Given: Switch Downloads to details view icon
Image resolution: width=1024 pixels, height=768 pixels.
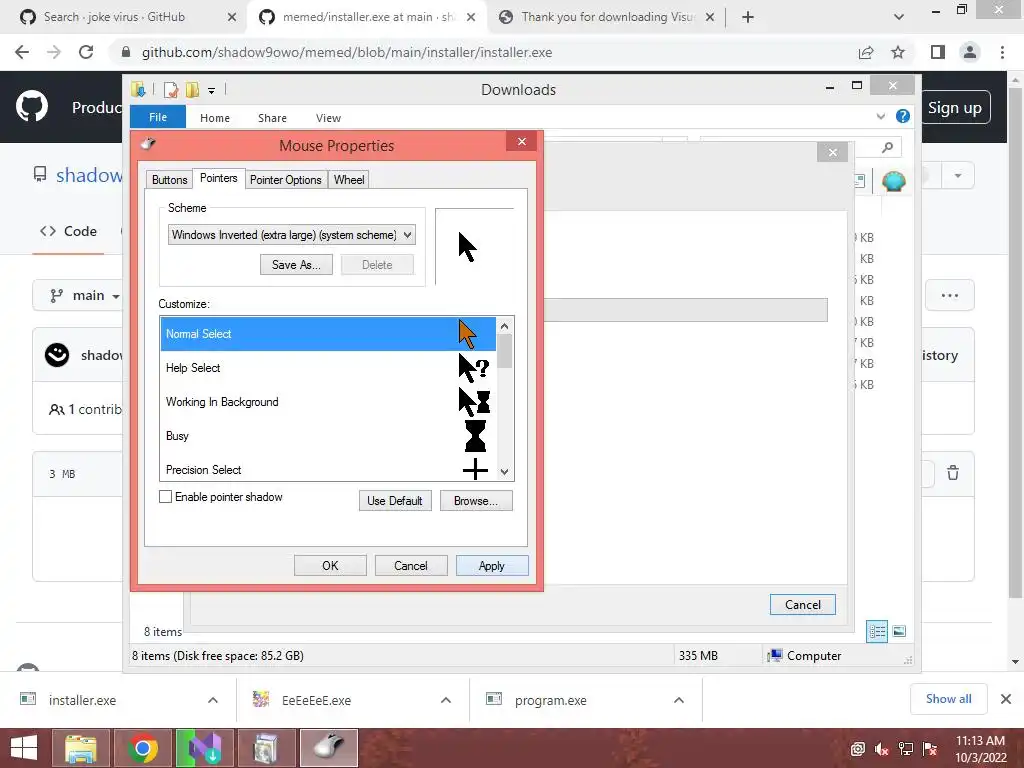Looking at the screenshot, I should pos(877,631).
